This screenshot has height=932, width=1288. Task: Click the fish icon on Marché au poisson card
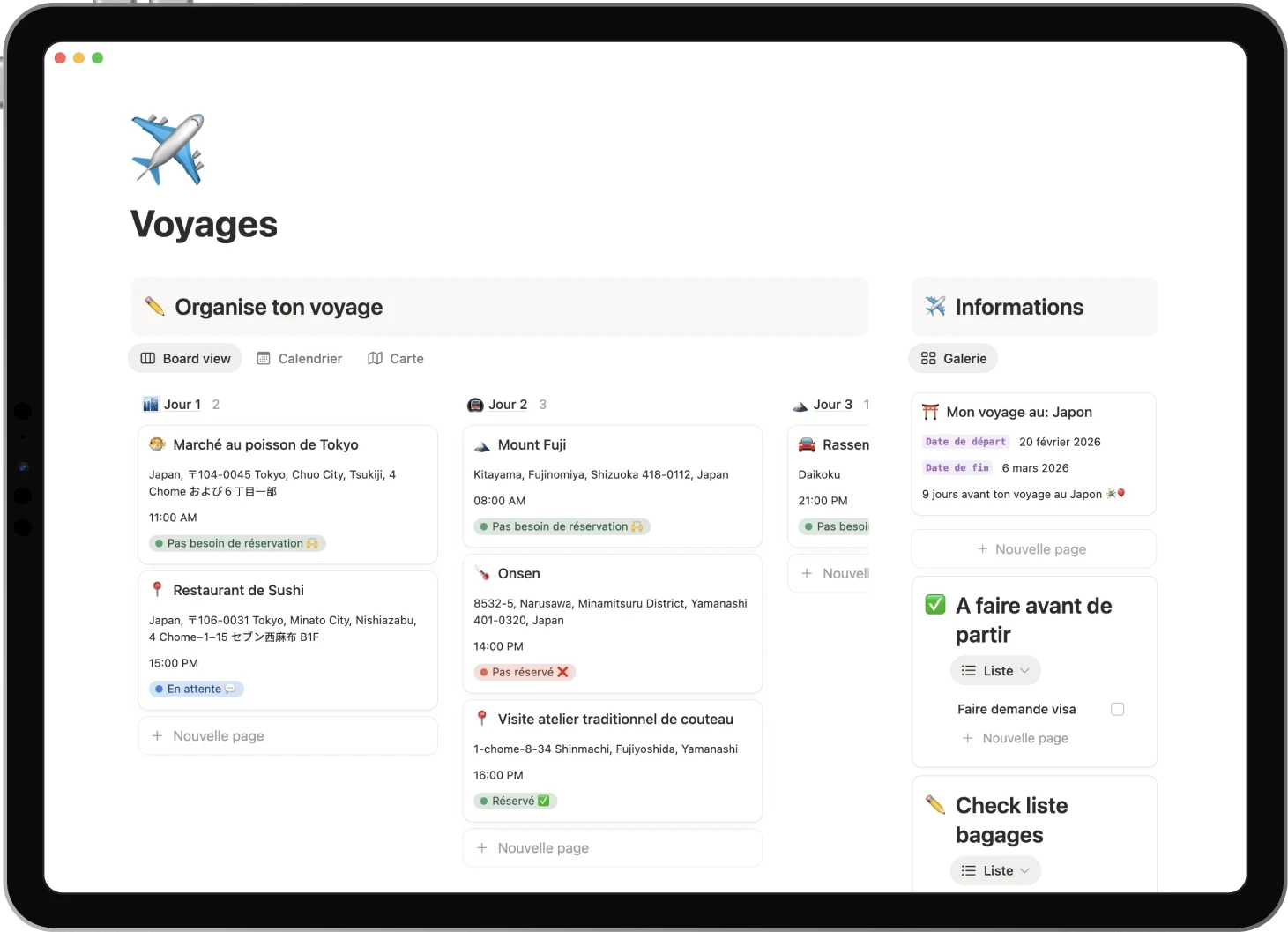point(157,444)
